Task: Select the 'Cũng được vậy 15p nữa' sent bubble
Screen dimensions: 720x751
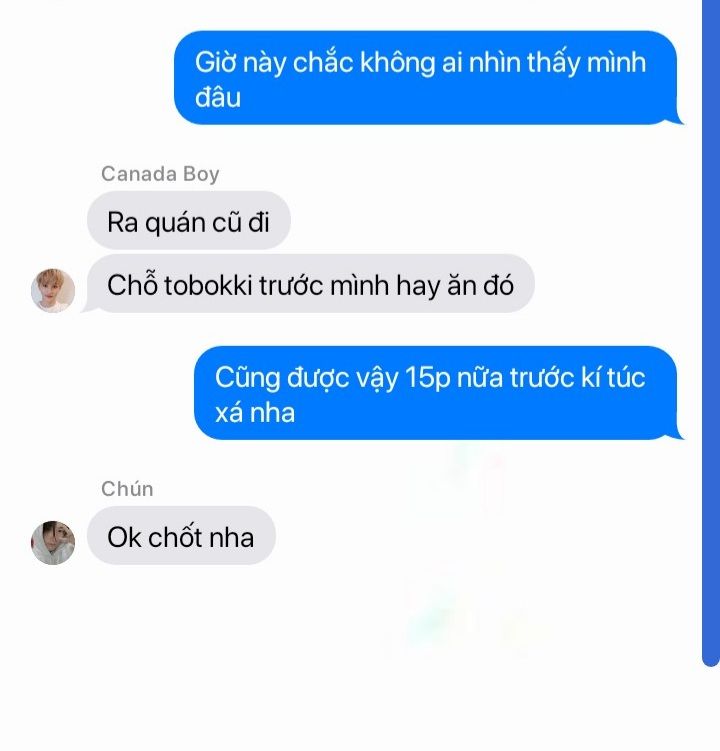Action: tap(438, 393)
